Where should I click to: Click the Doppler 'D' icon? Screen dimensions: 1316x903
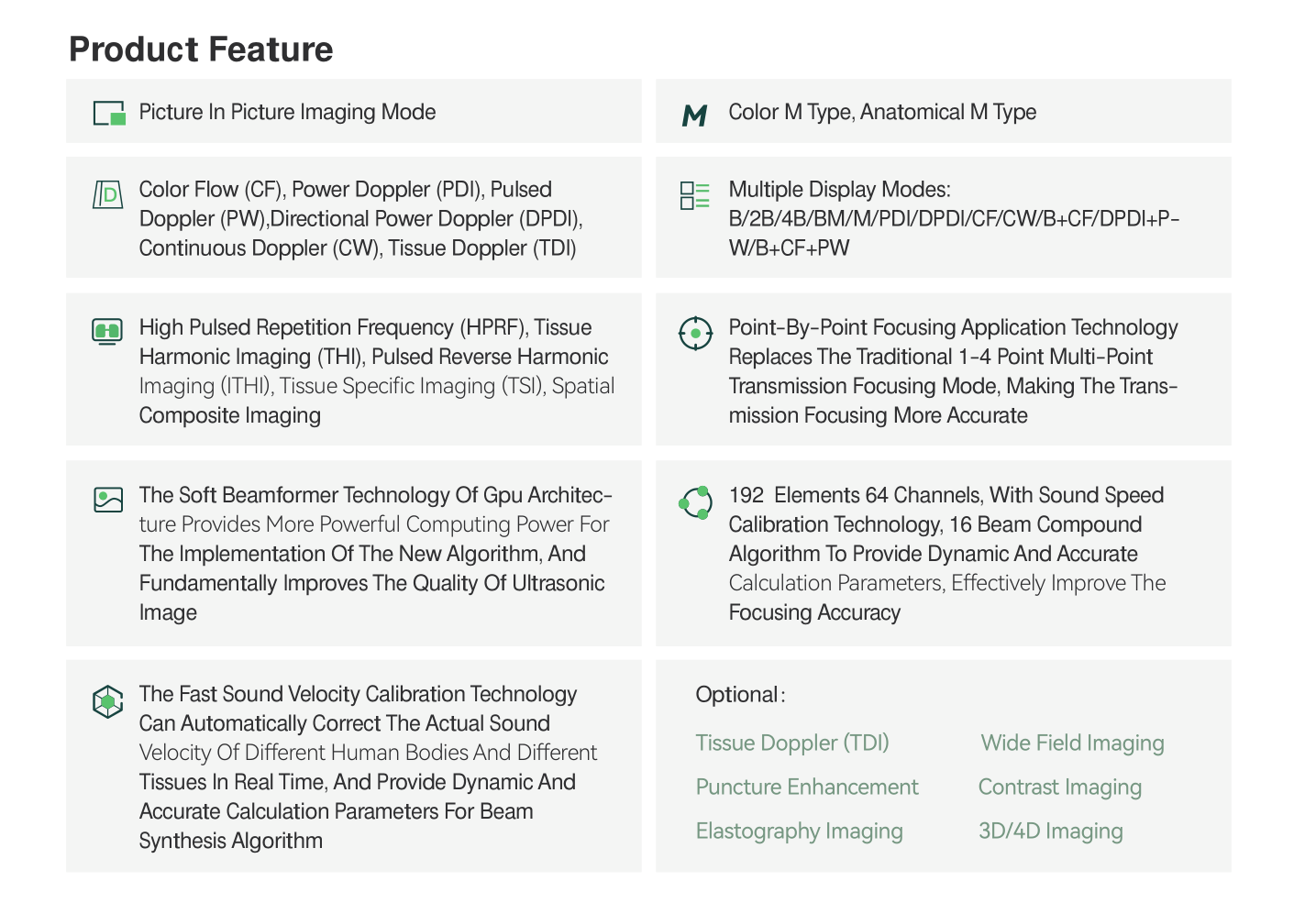(108, 194)
